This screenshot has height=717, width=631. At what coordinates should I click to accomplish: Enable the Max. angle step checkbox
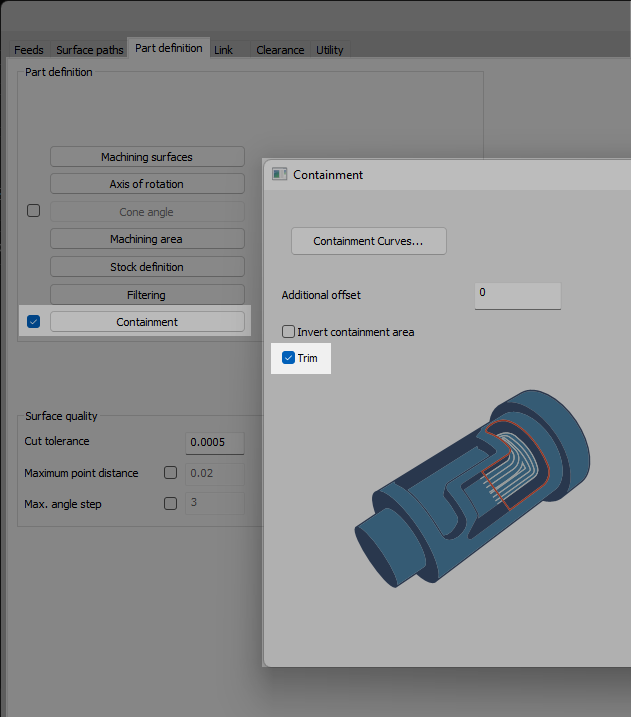click(170, 504)
